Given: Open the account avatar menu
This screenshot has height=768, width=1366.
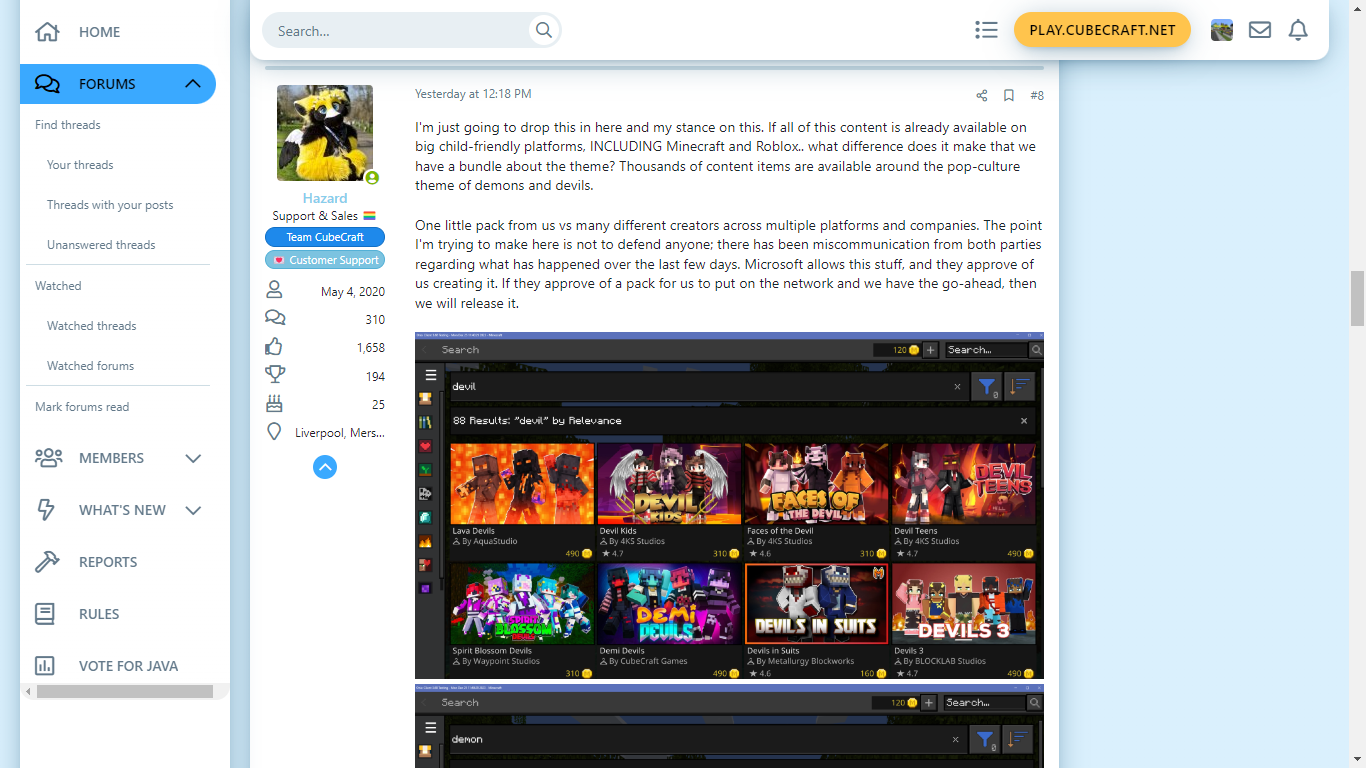Looking at the screenshot, I should tap(1222, 30).
